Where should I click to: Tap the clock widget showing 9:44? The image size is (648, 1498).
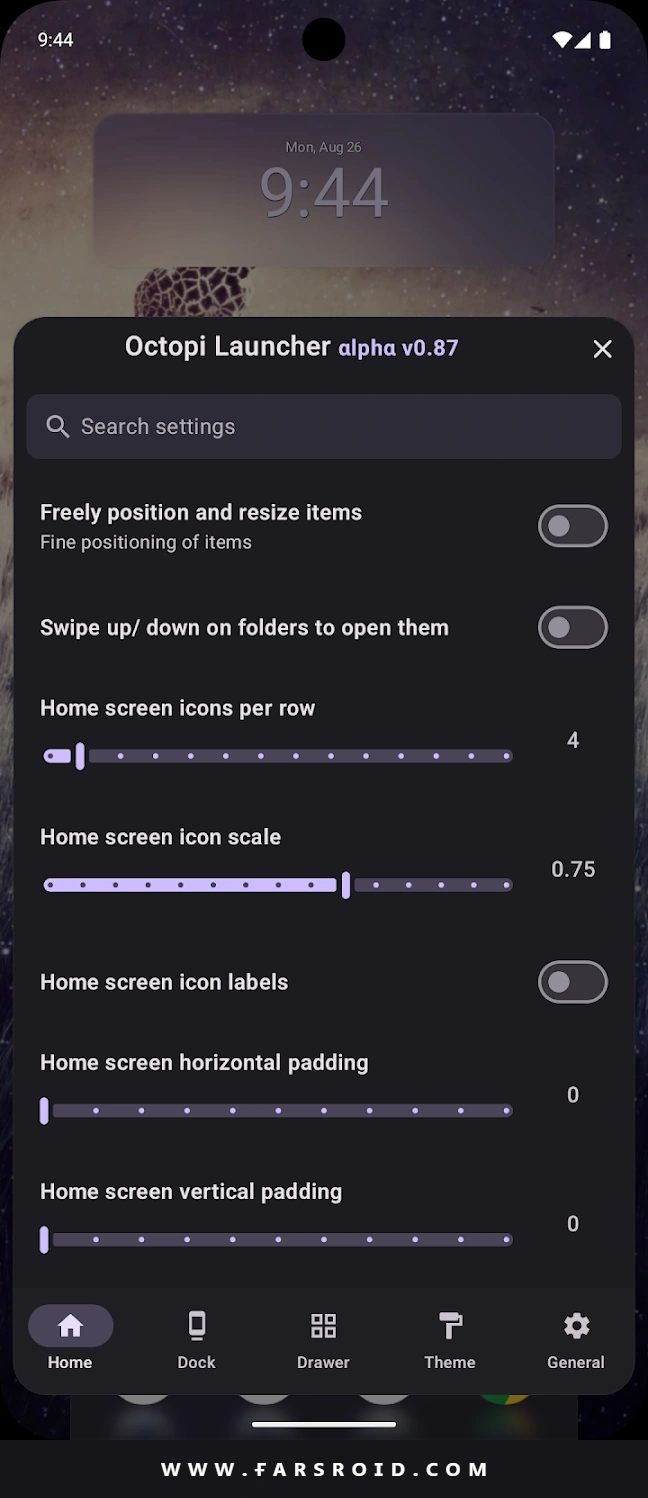pos(324,188)
